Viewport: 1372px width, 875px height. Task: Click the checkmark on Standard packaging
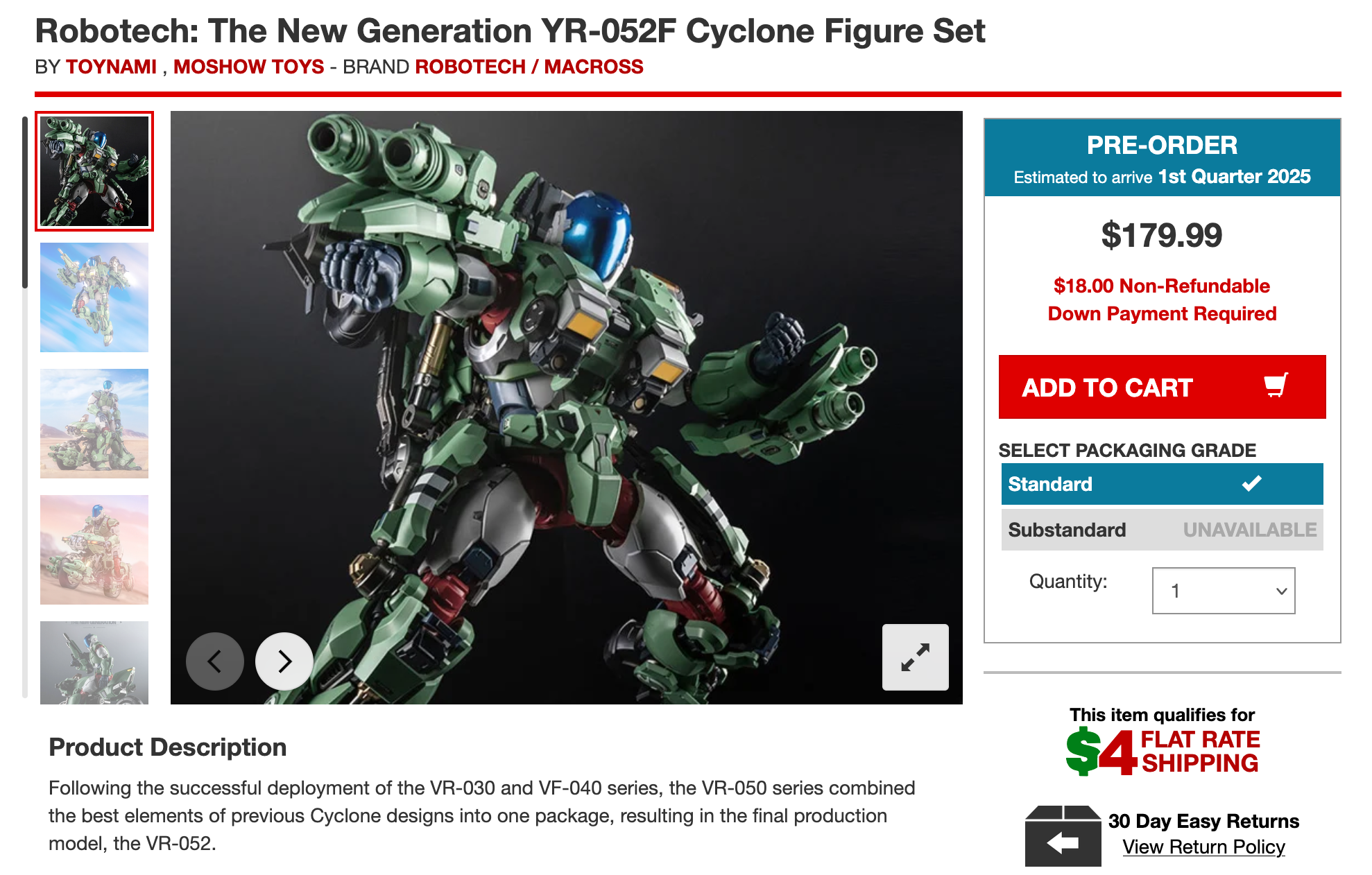pos(1251,483)
